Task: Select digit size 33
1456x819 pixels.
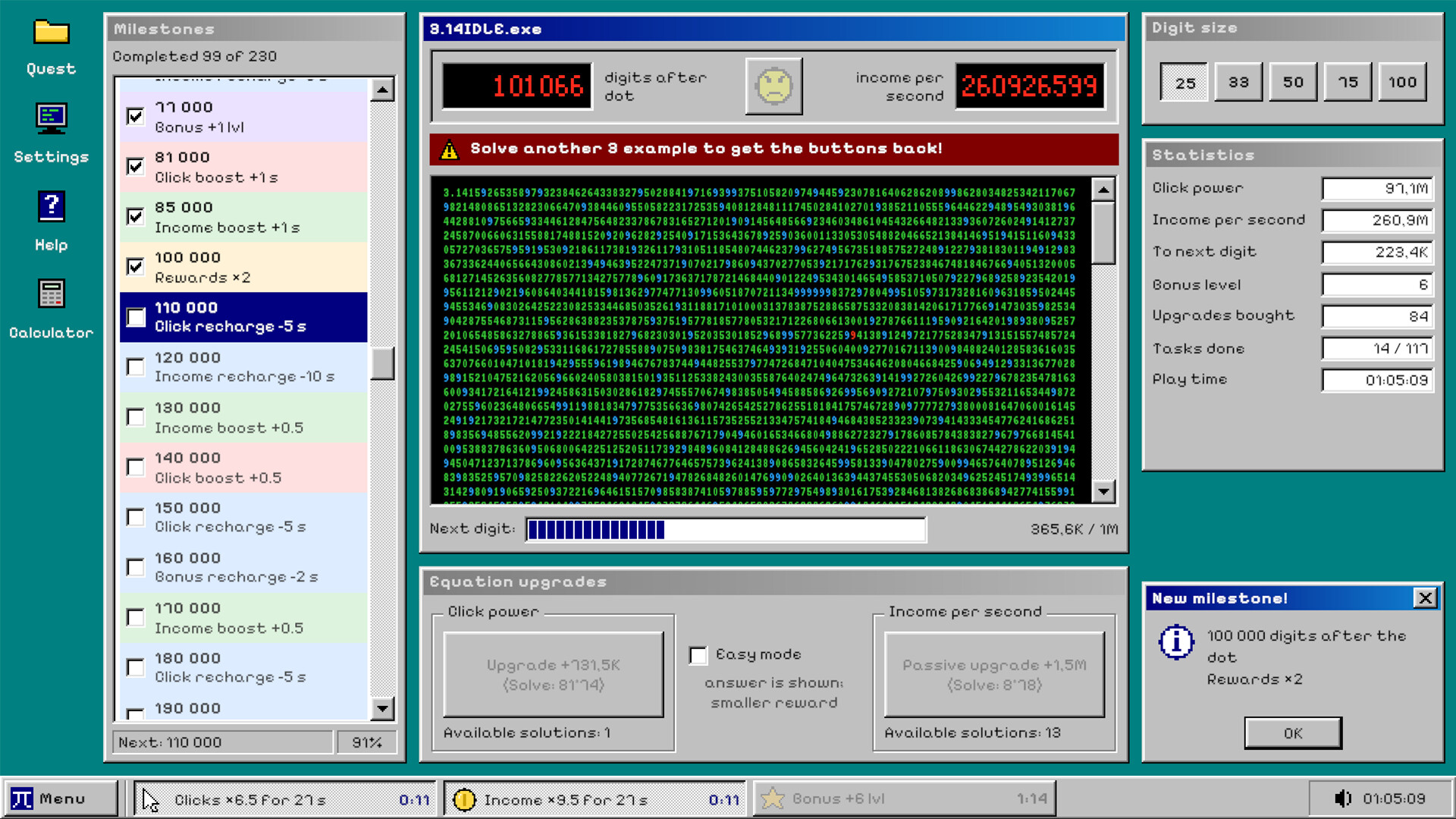Action: coord(1239,82)
